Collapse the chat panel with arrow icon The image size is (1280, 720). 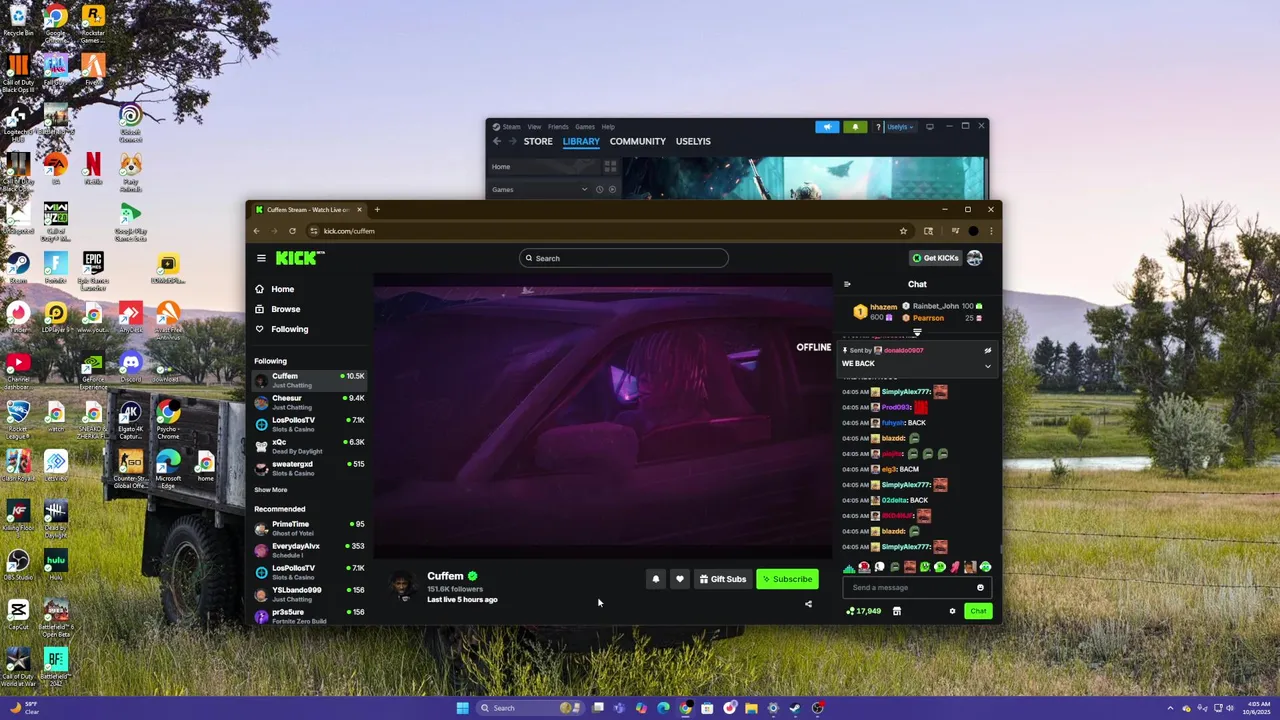tap(847, 284)
